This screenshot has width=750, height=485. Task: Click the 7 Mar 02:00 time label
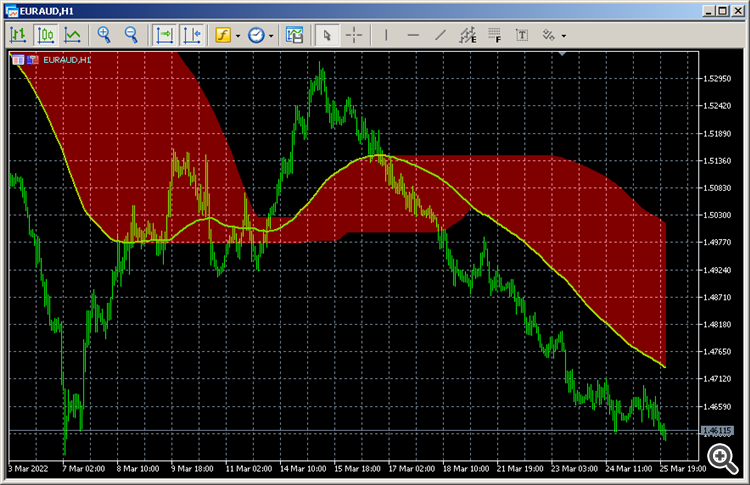[x=84, y=469]
